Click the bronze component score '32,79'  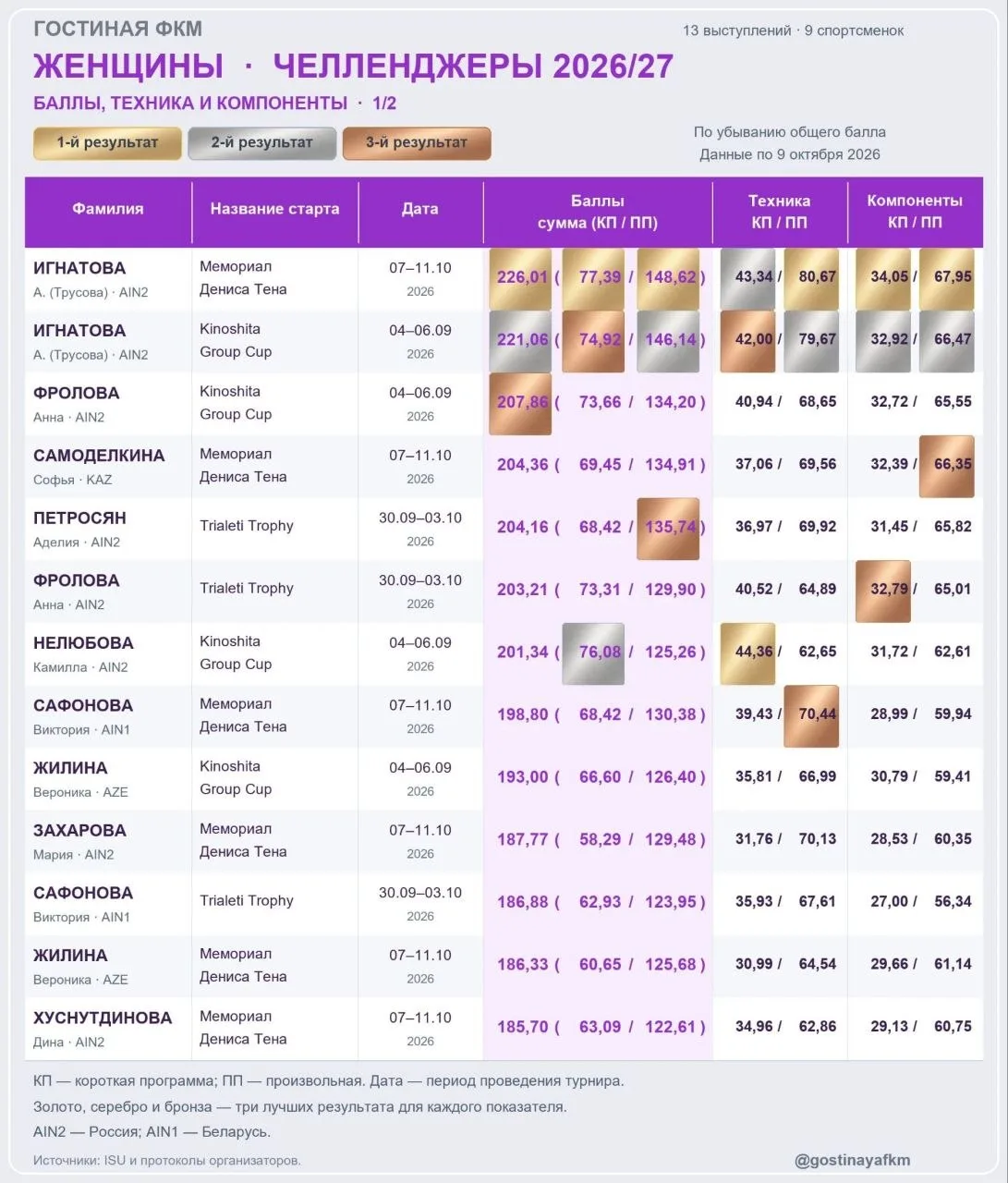click(x=883, y=590)
